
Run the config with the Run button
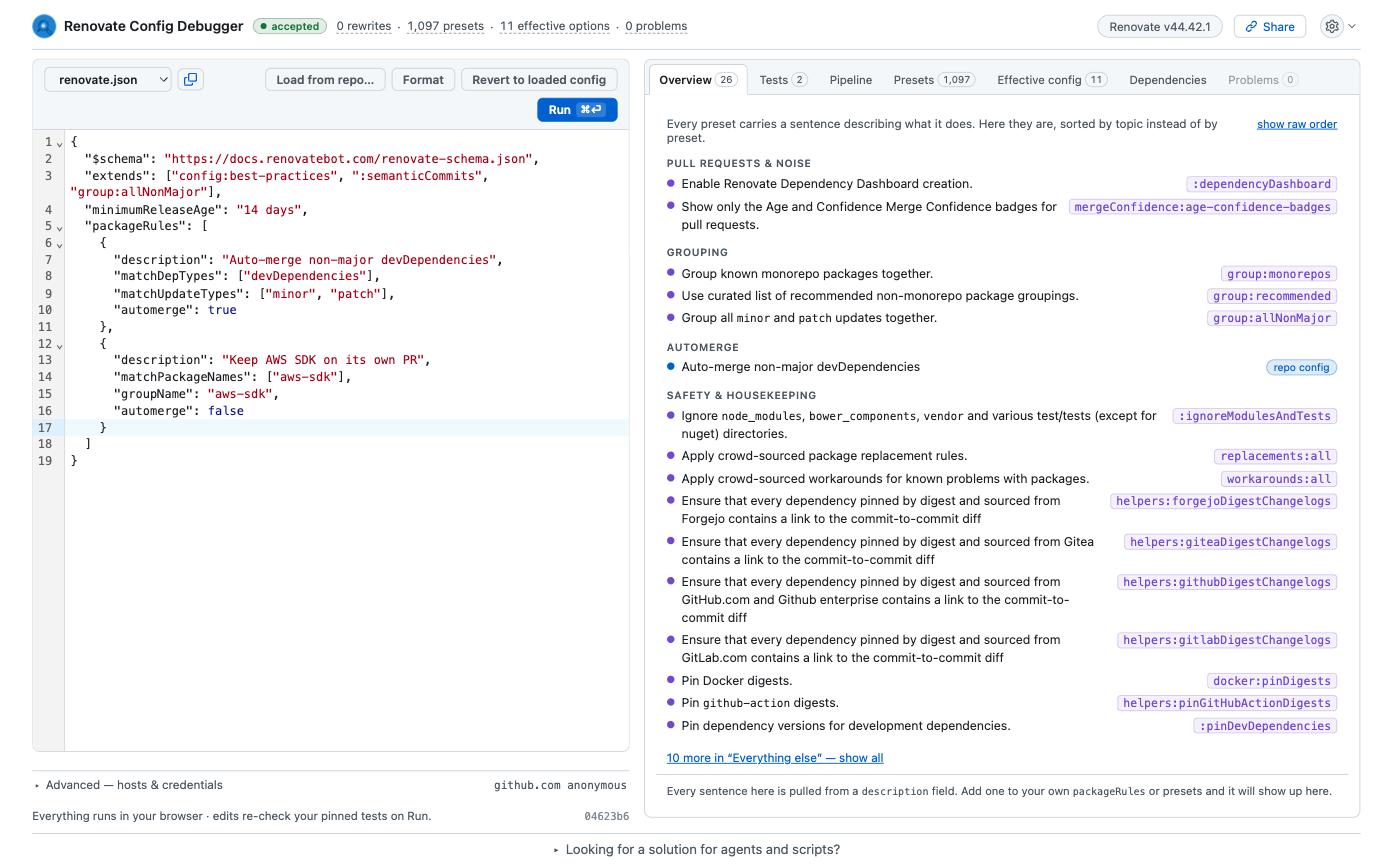coord(577,110)
